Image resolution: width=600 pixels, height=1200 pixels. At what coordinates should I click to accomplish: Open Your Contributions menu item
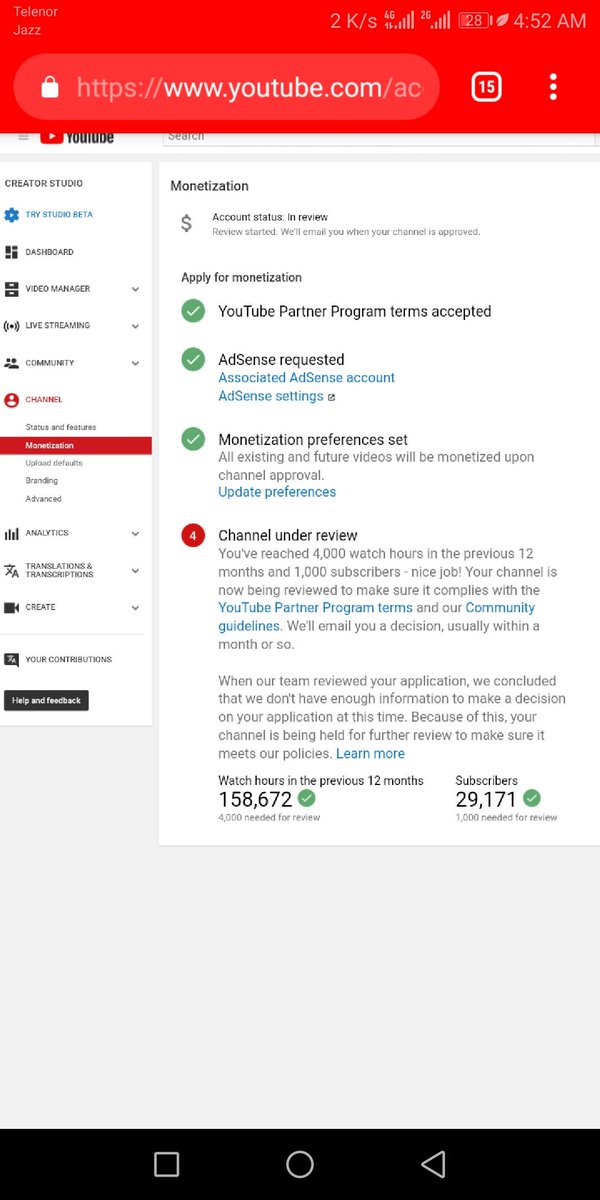tap(69, 660)
